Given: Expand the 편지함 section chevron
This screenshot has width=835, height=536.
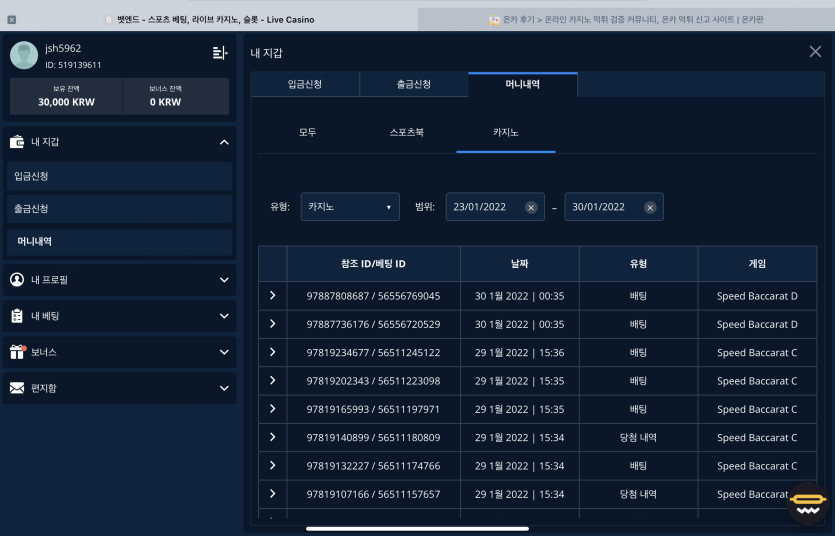Looking at the screenshot, I should (x=224, y=389).
